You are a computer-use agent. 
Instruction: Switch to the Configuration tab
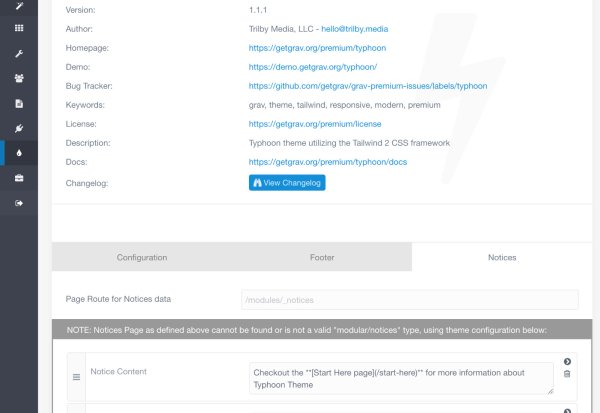coord(142,257)
